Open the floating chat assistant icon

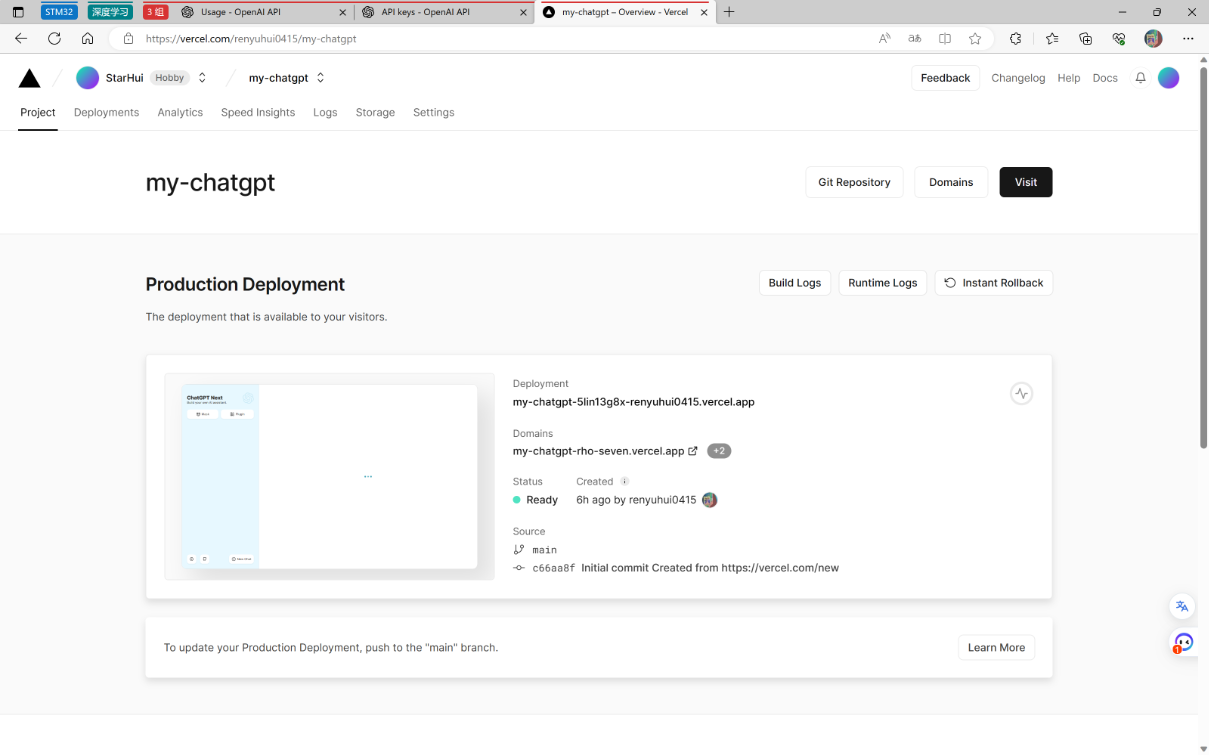click(1183, 643)
